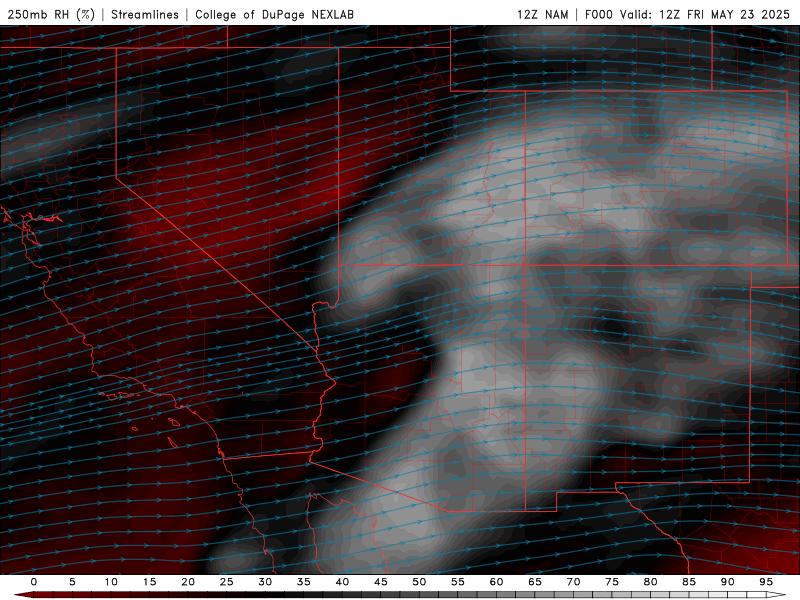The image size is (800, 600).
Task: Click the colorbar label "85"
Action: [689, 582]
